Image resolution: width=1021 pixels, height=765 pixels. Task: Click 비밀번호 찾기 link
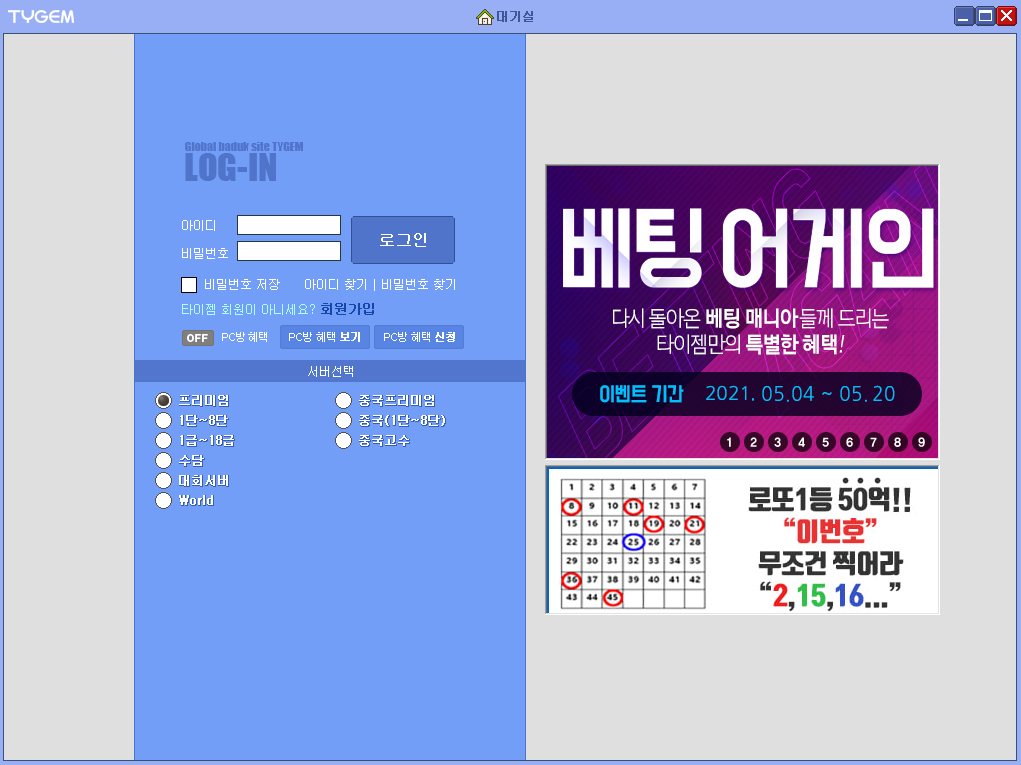point(418,285)
